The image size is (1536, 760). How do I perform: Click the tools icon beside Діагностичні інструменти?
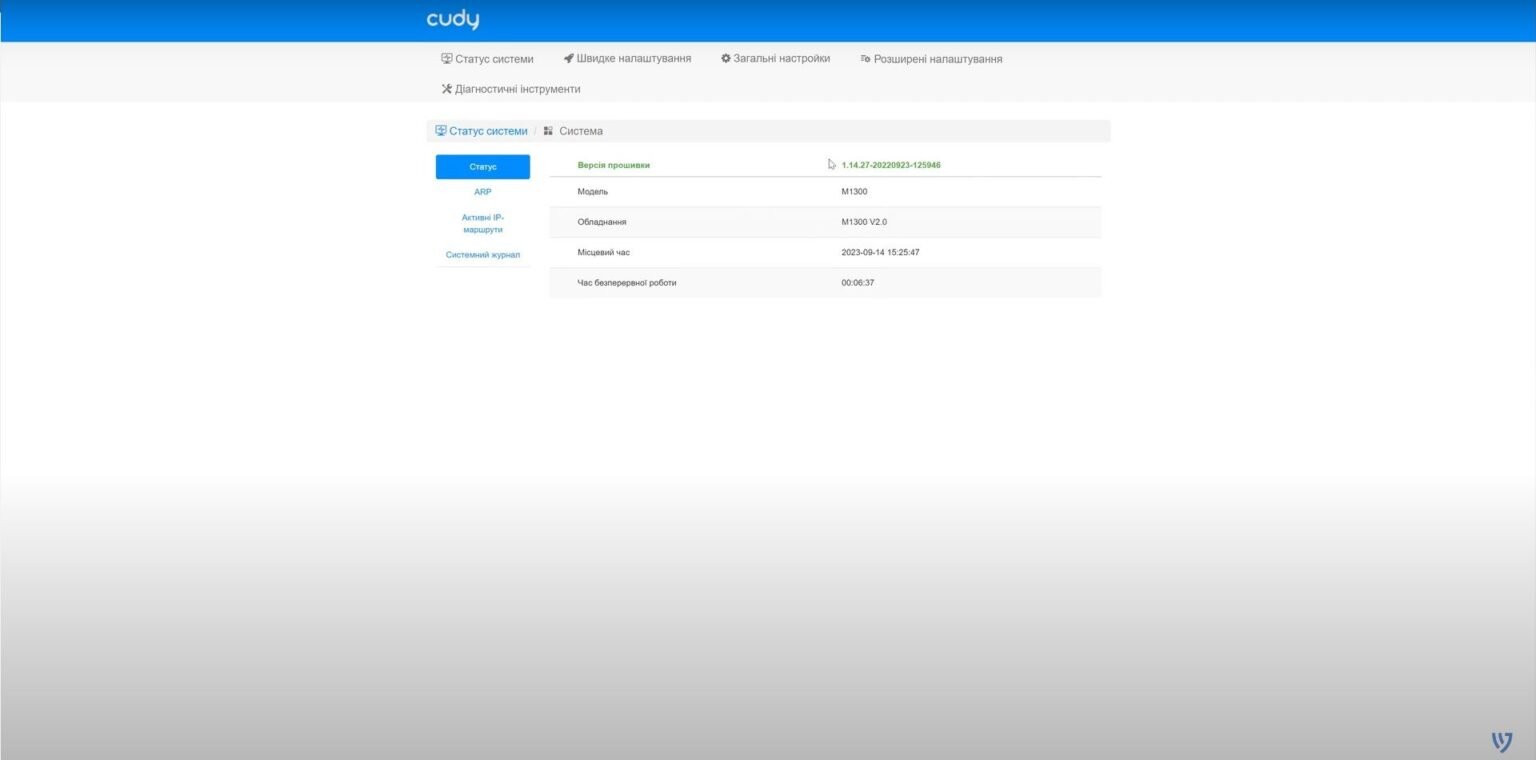pyautogui.click(x=447, y=89)
